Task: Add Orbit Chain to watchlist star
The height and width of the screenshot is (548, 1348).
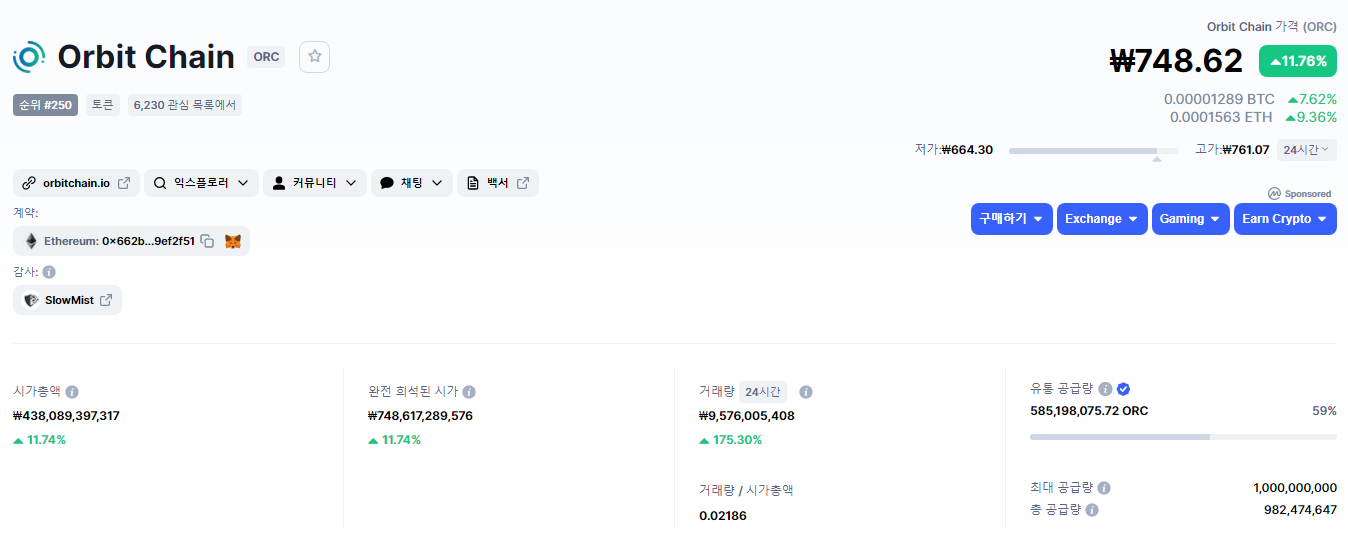Action: [x=314, y=57]
